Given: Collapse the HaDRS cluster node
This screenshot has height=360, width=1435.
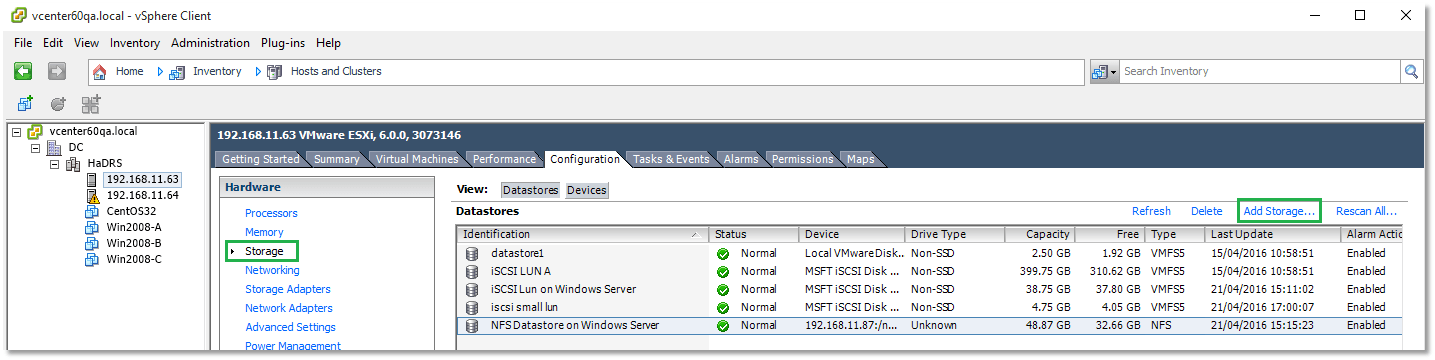Looking at the screenshot, I should pyautogui.click(x=55, y=163).
